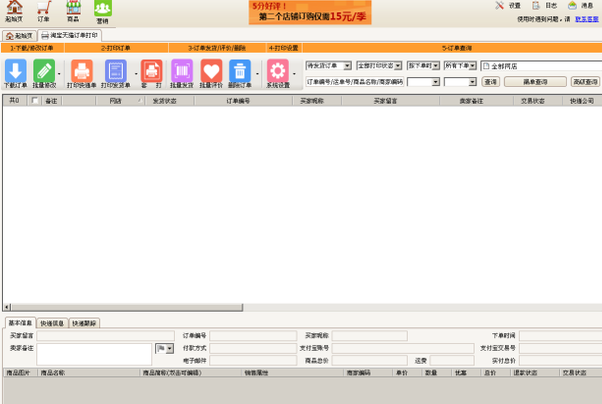Switch to the 起始页 start page tab
The width and height of the screenshot is (602, 404).
[18, 35]
